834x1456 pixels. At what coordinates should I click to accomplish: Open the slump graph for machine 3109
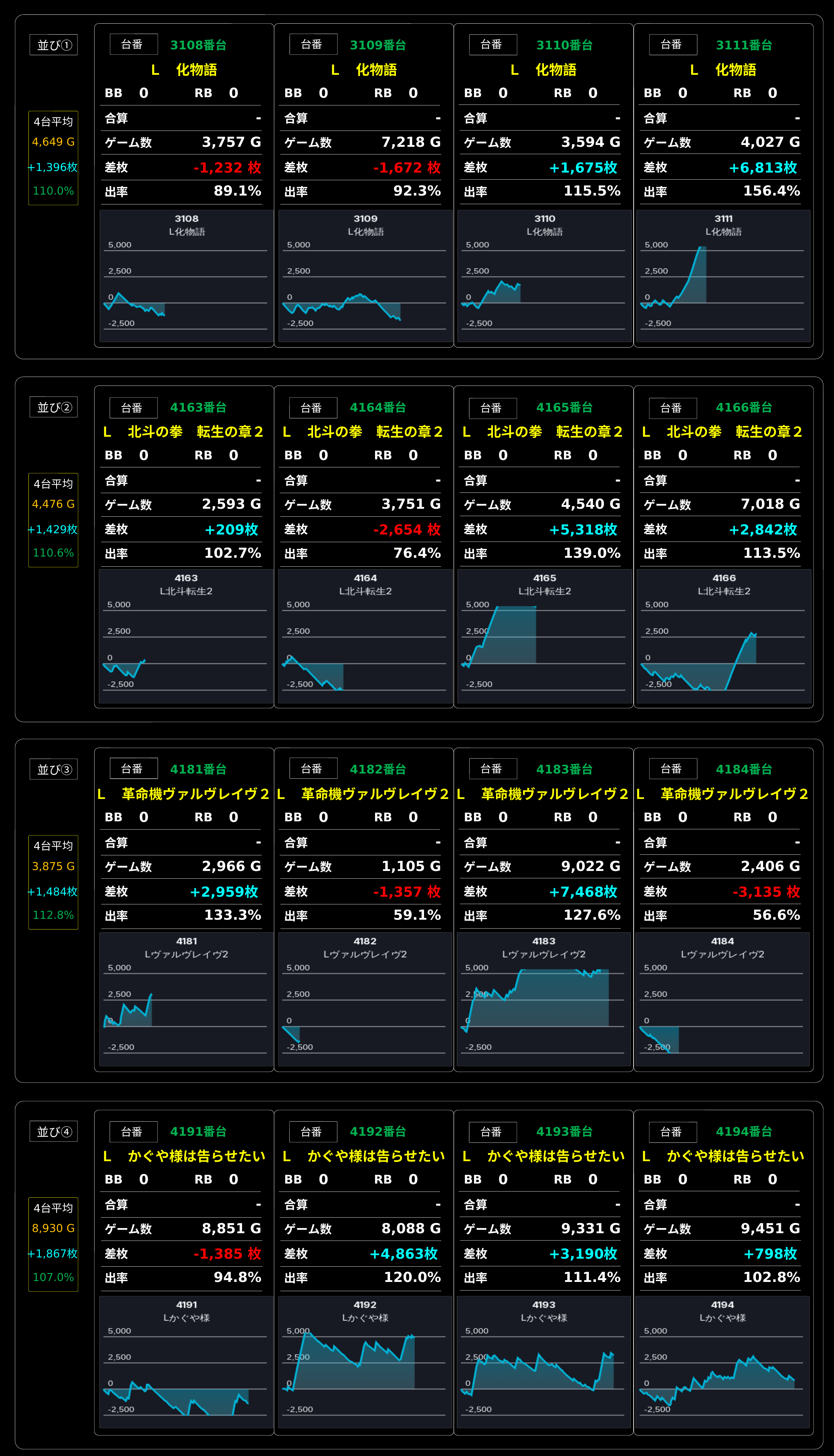[366, 276]
